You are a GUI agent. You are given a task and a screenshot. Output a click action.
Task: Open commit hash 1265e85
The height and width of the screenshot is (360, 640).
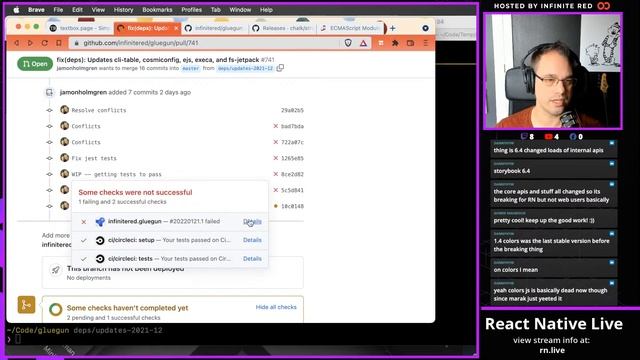click(x=292, y=158)
